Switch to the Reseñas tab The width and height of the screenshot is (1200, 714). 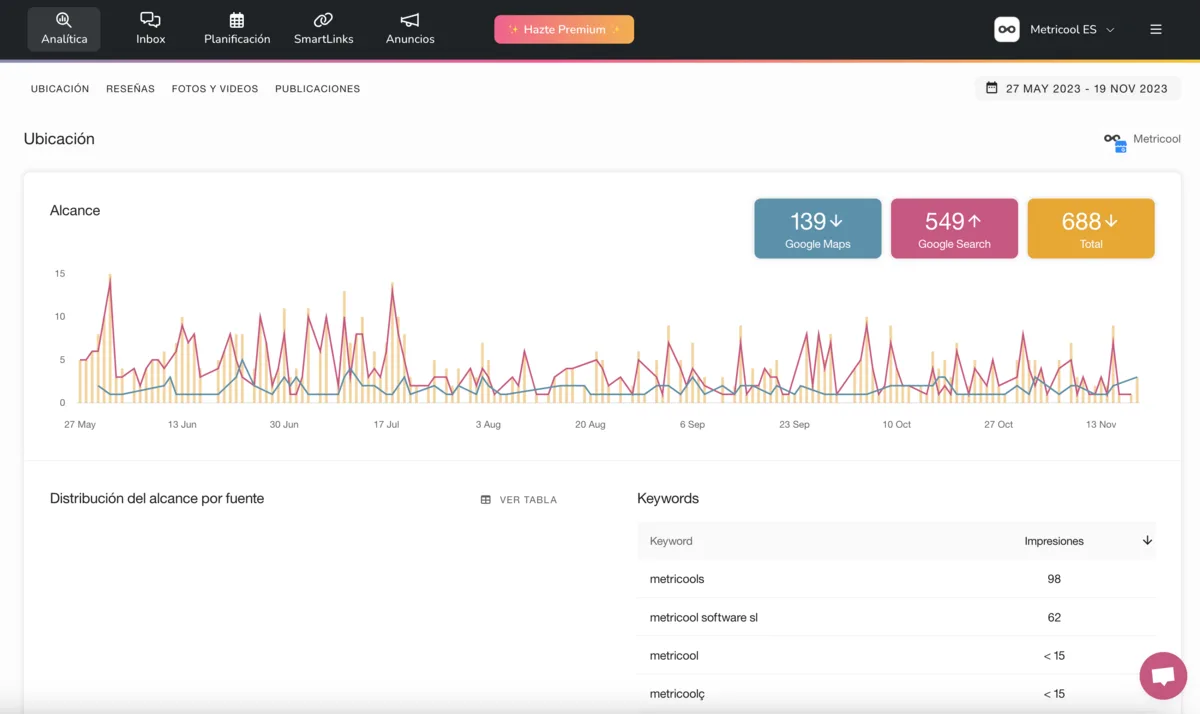pyautogui.click(x=130, y=89)
